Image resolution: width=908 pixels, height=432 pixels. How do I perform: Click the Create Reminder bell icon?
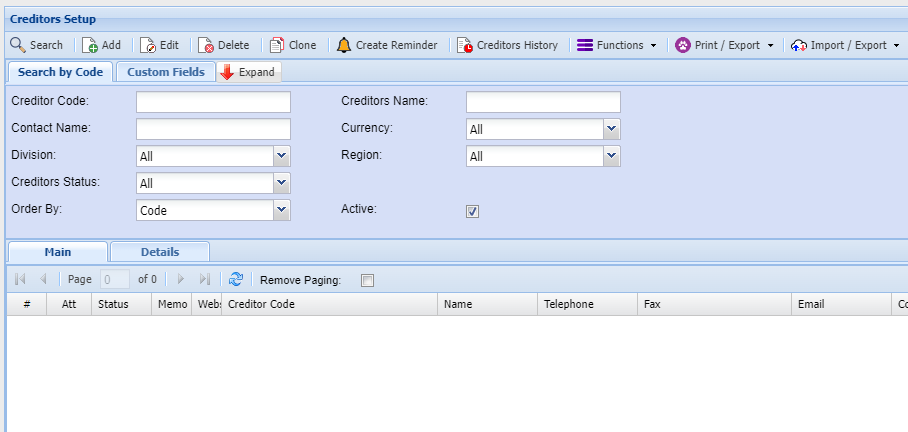click(x=344, y=45)
